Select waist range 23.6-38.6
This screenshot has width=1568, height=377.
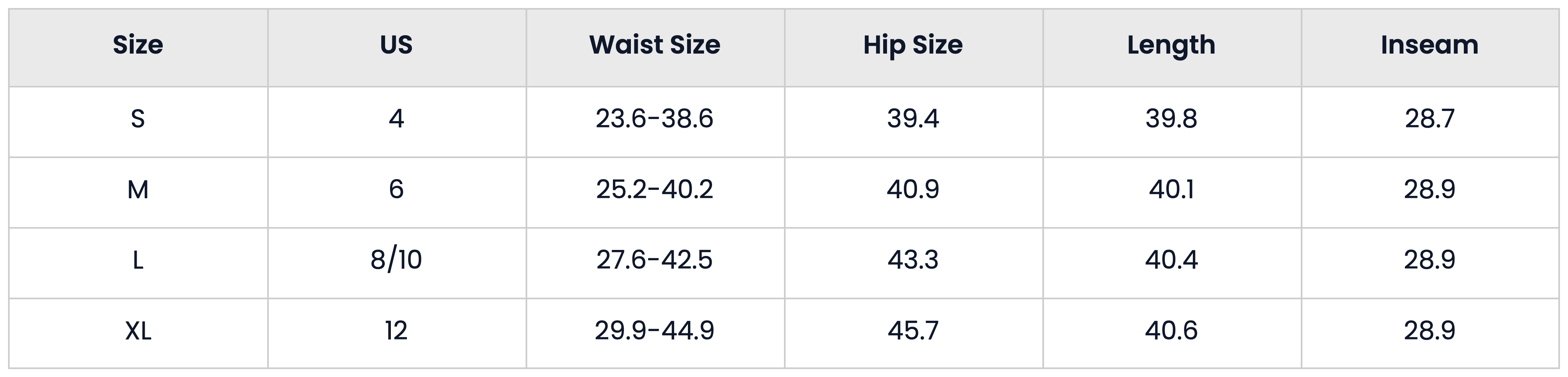(x=655, y=122)
